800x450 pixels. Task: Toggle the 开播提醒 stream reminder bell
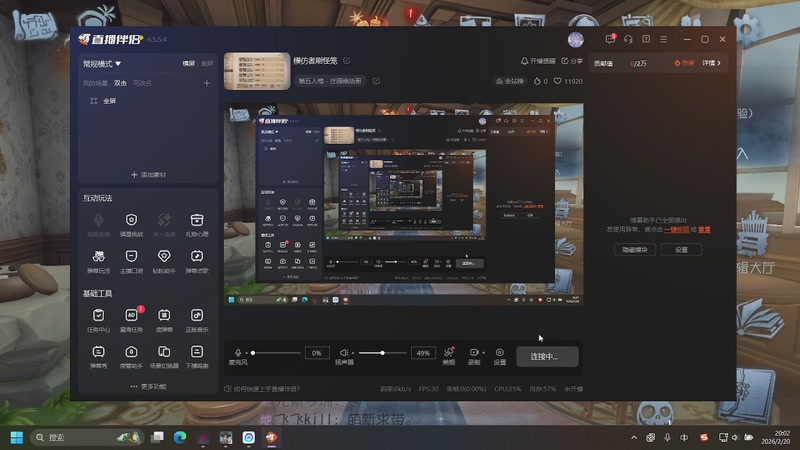tap(538, 61)
